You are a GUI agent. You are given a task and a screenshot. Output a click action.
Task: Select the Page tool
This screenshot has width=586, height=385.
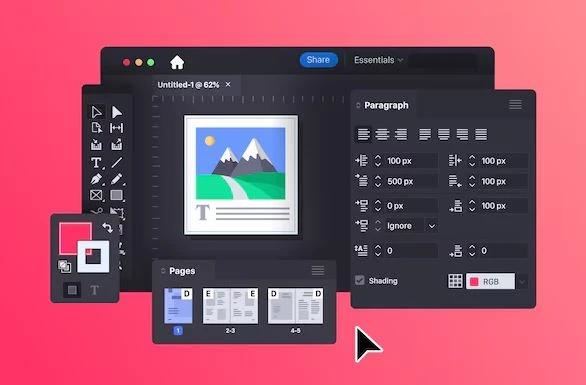(96, 128)
